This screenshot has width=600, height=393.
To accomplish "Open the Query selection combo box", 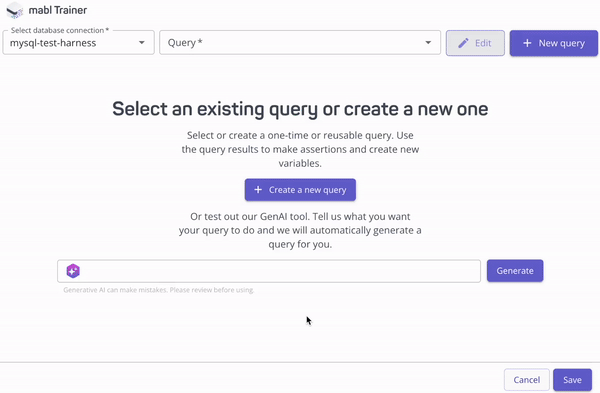I will coord(300,42).
